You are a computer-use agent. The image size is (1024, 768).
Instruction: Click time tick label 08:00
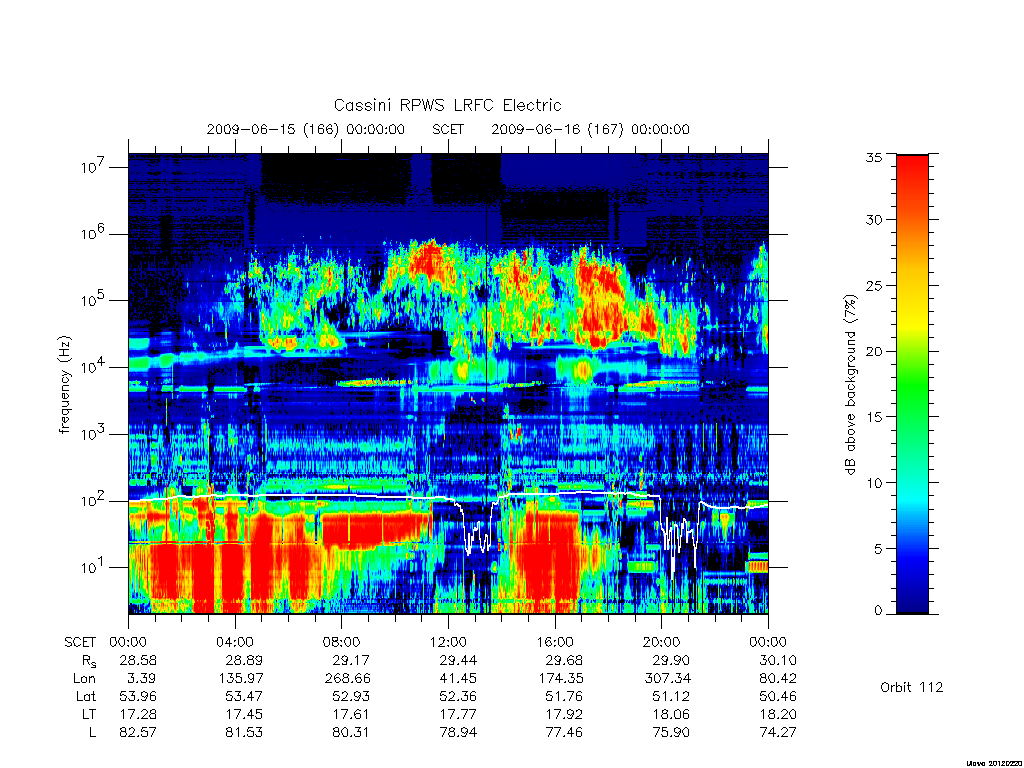(x=342, y=643)
